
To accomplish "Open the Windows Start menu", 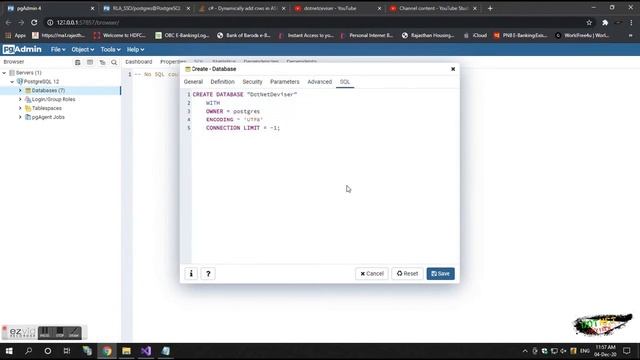I will point(9,351).
